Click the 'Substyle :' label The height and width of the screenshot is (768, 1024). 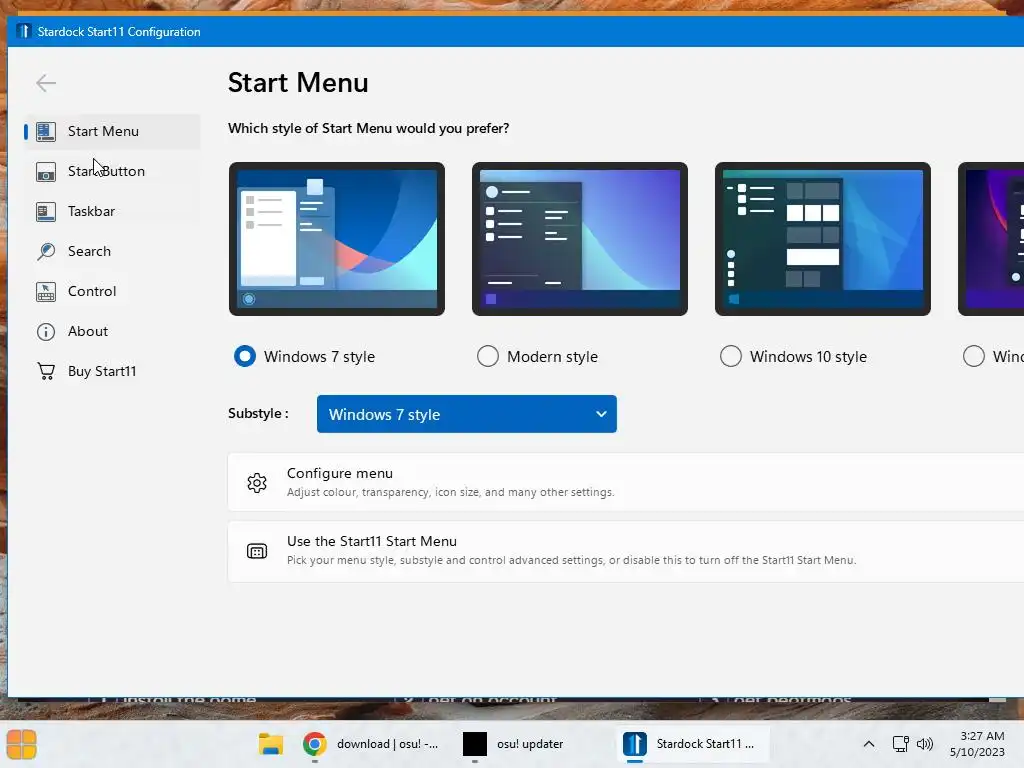pos(258,413)
